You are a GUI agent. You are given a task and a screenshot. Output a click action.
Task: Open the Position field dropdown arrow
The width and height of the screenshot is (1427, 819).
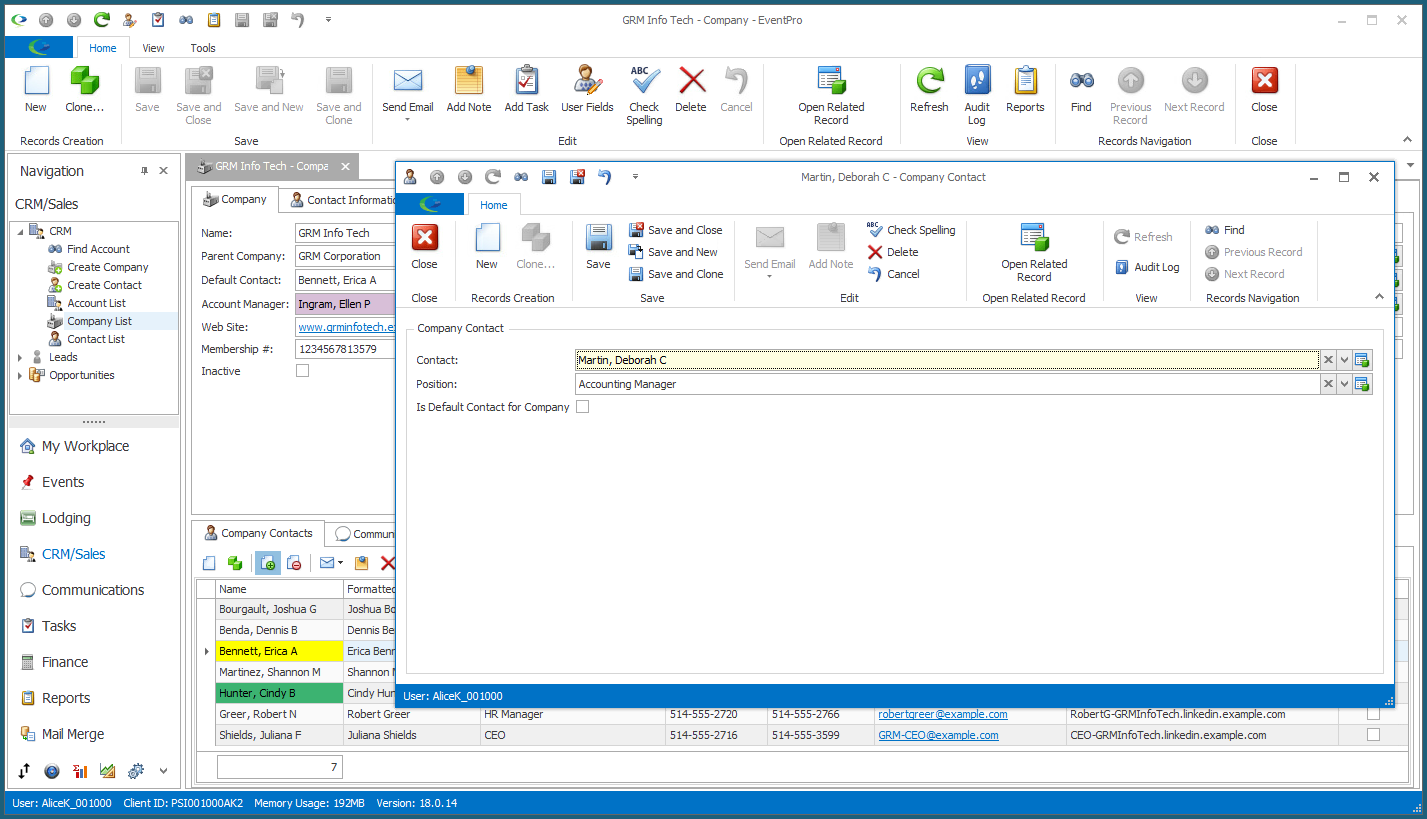coord(1344,384)
